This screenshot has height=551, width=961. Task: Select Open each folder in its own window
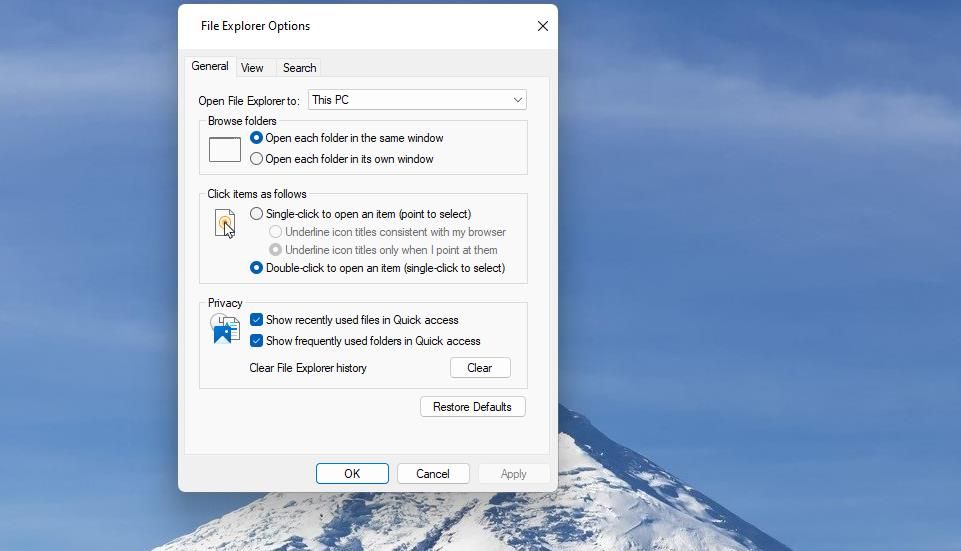257,159
